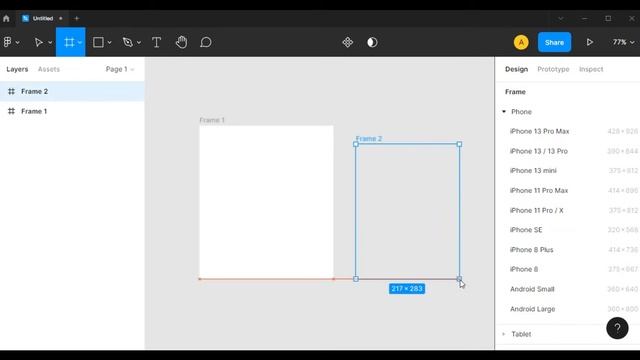The height and width of the screenshot is (360, 640).
Task: Open main menu dropdown arrow
Action: coord(17,42)
